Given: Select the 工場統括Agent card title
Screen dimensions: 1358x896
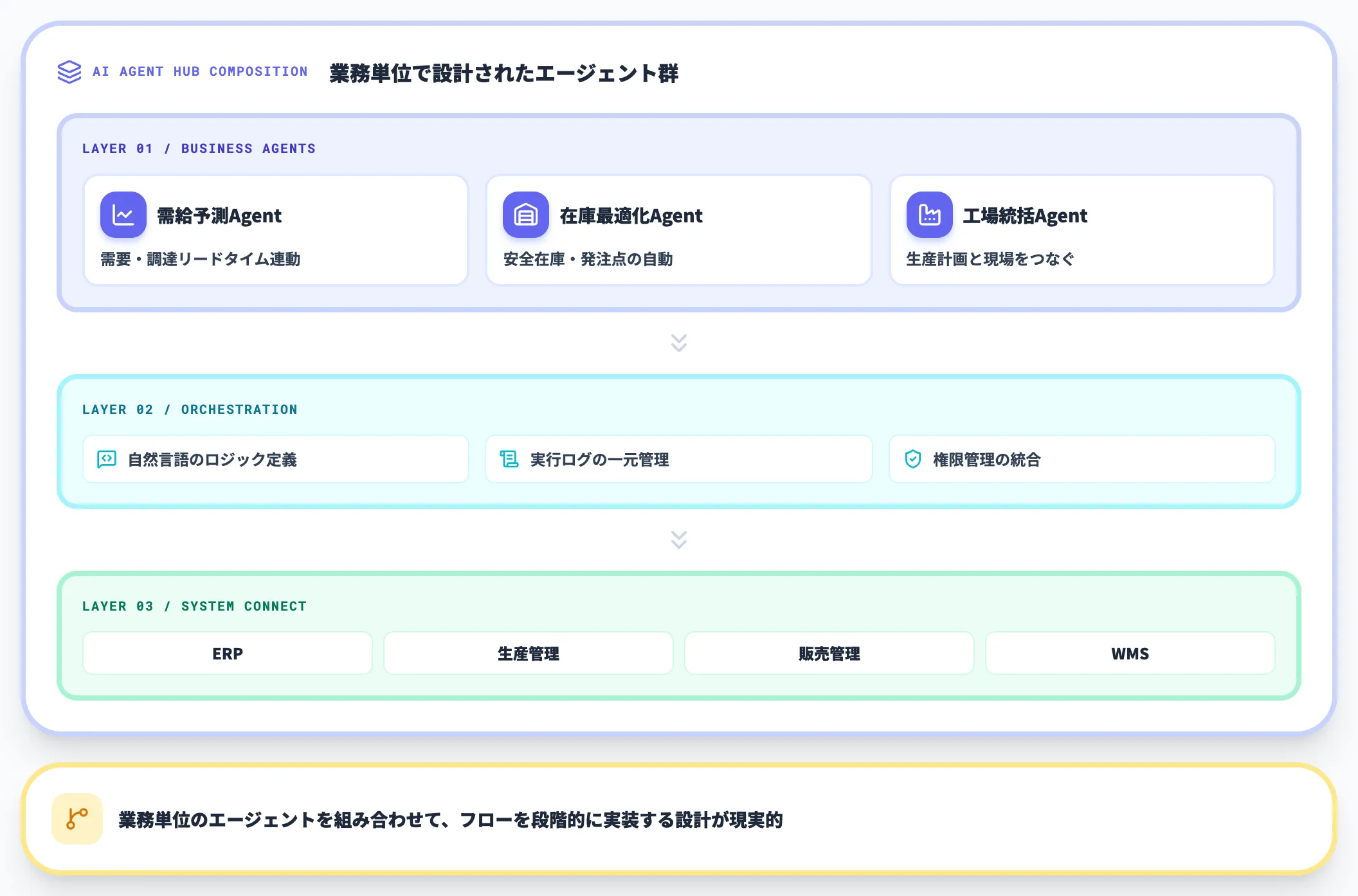Looking at the screenshot, I should pos(1025,215).
